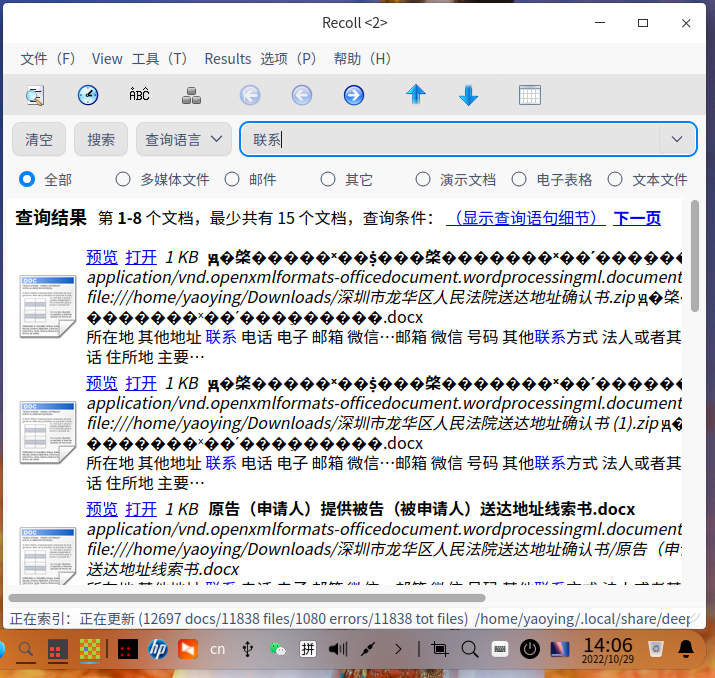Click the 下一页 next page link

[x=637, y=218]
